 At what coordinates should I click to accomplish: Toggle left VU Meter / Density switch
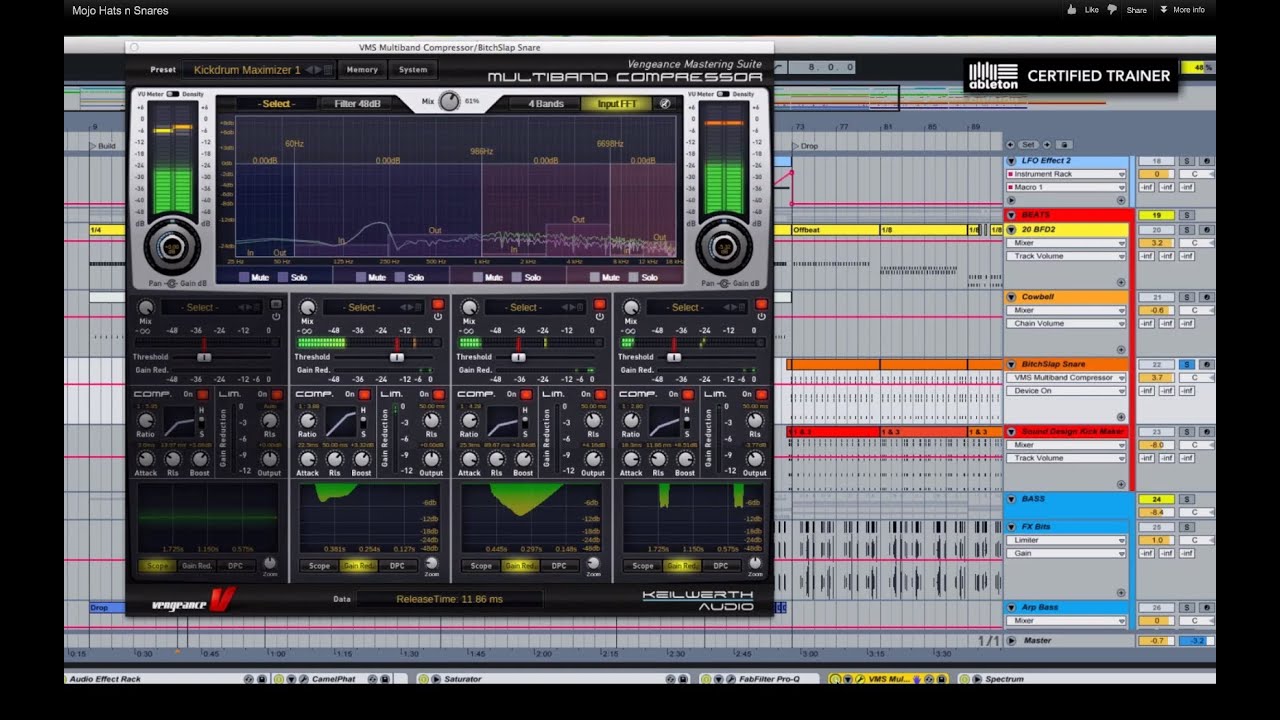173,94
